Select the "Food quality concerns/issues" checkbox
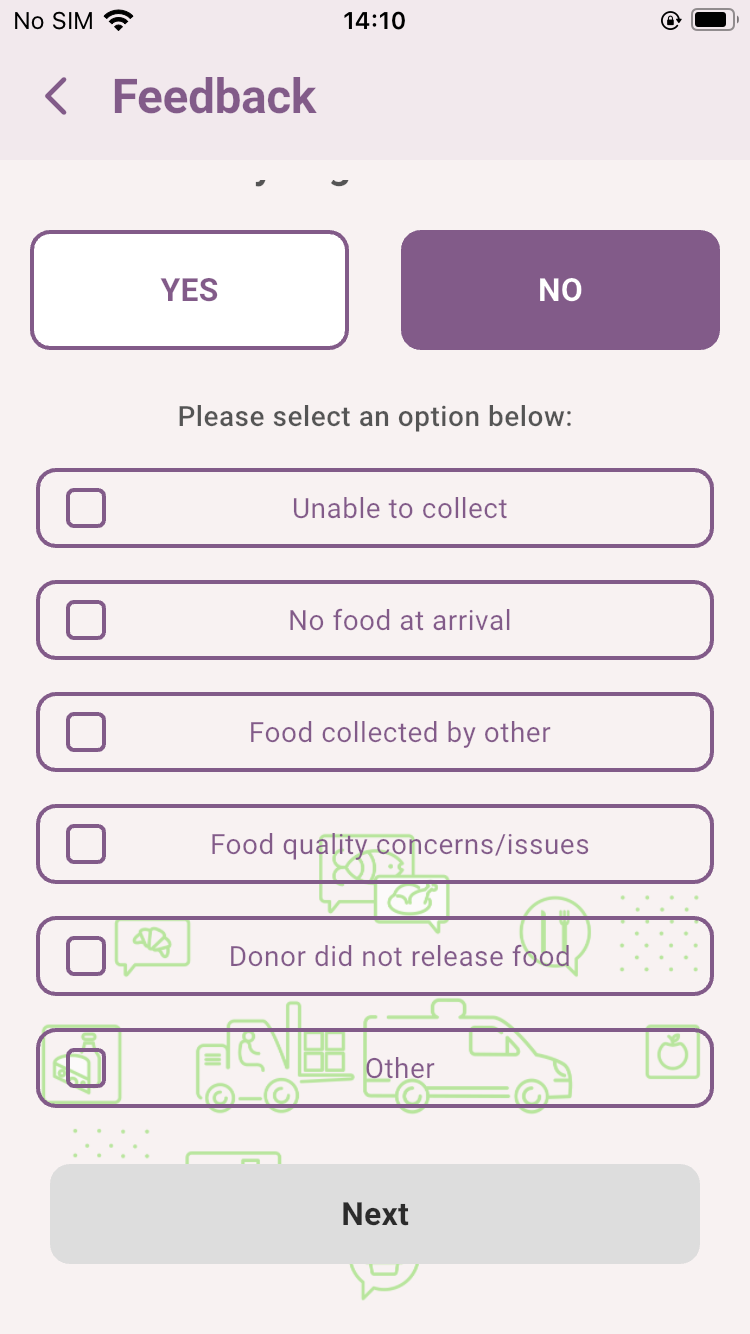750x1334 pixels. [86, 844]
